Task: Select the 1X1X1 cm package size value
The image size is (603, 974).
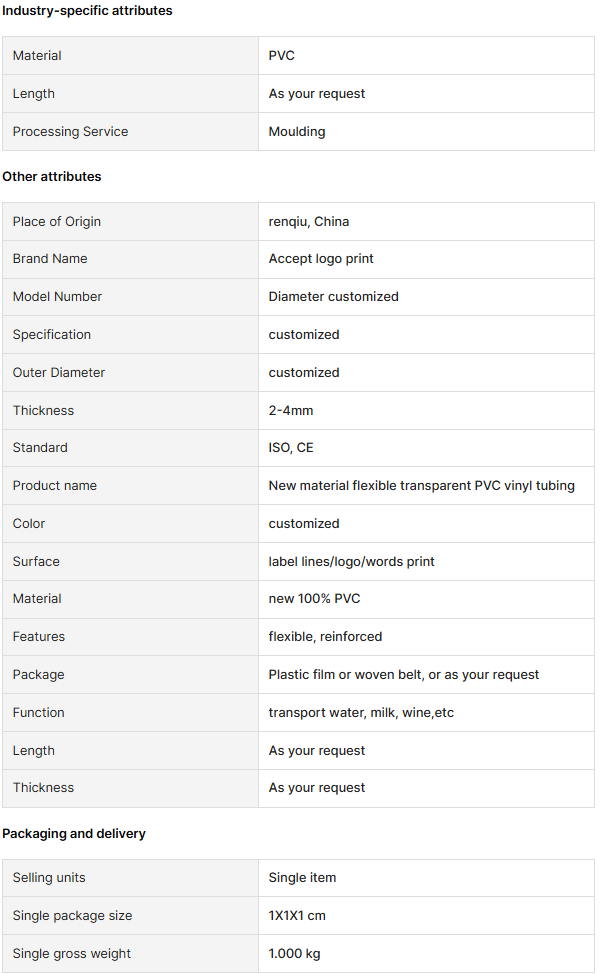Action: click(x=297, y=916)
